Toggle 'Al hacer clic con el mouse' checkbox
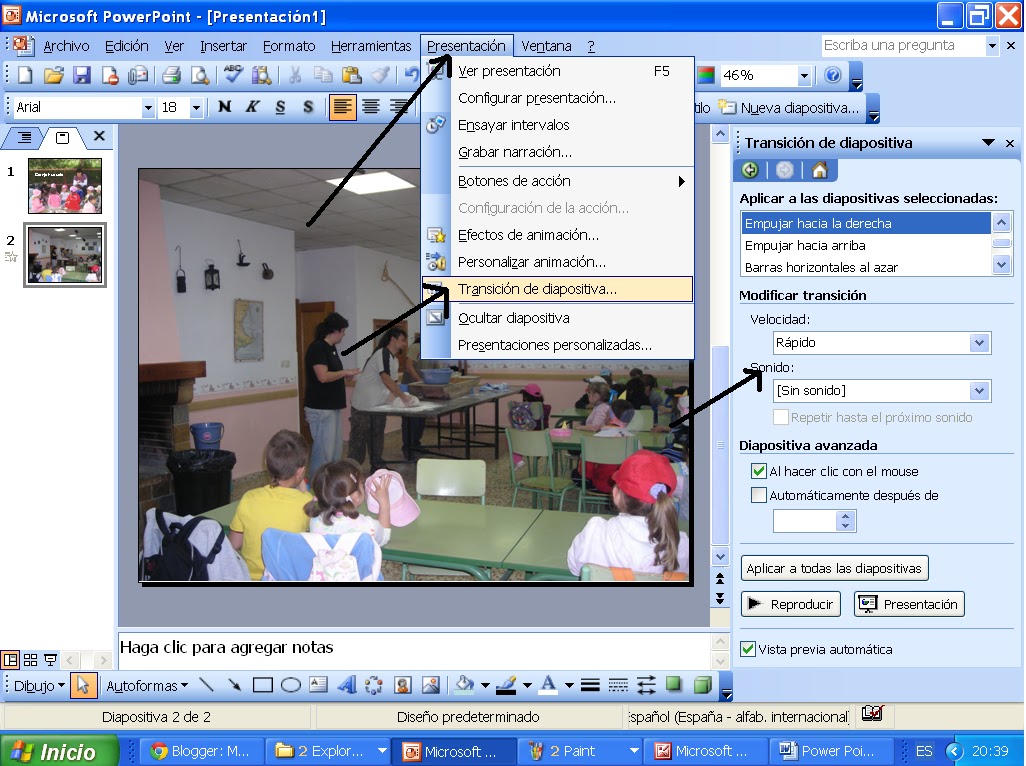1026x766 pixels. coord(758,471)
